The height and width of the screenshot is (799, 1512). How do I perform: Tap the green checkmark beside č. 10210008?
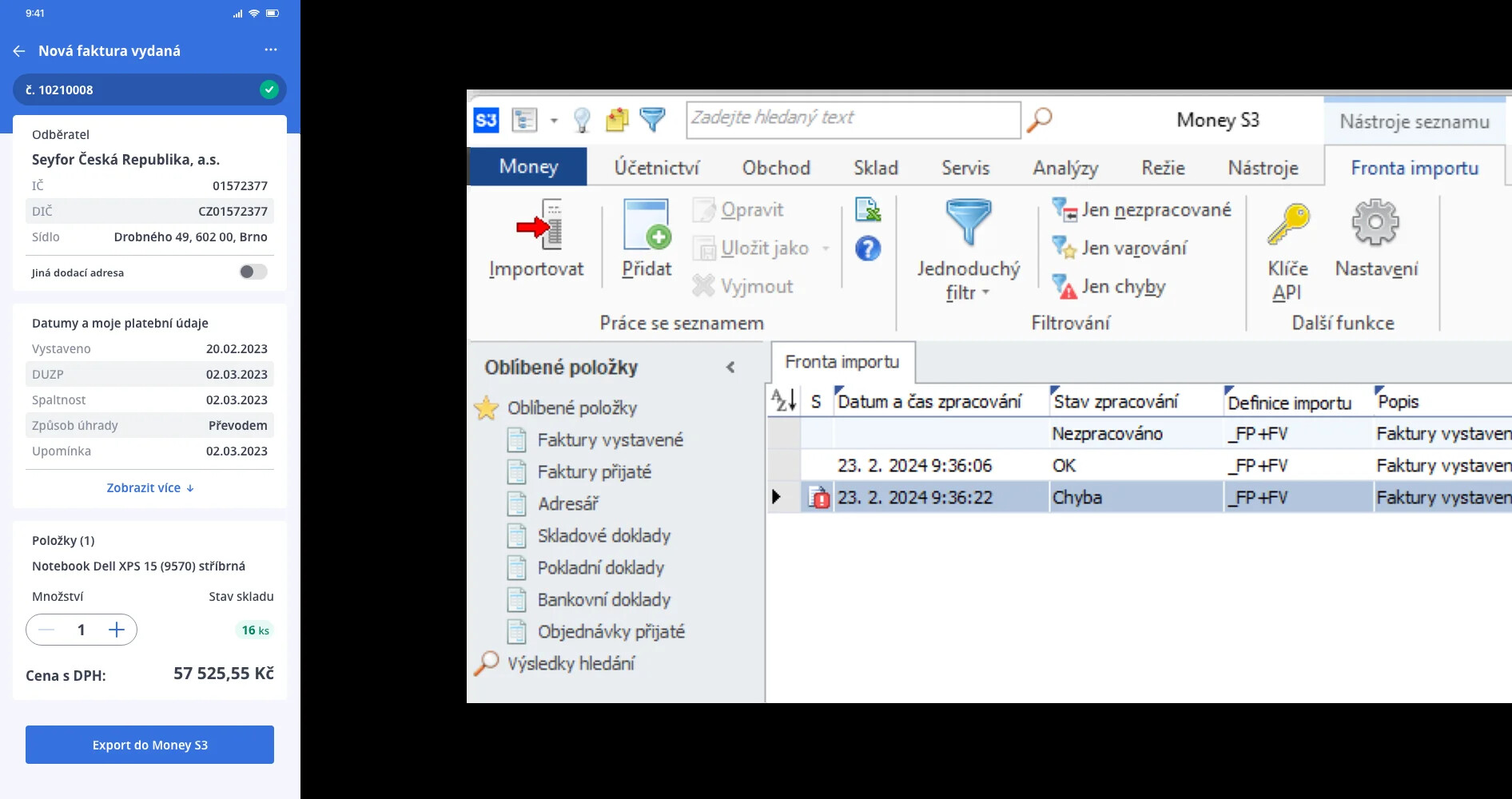(x=269, y=89)
